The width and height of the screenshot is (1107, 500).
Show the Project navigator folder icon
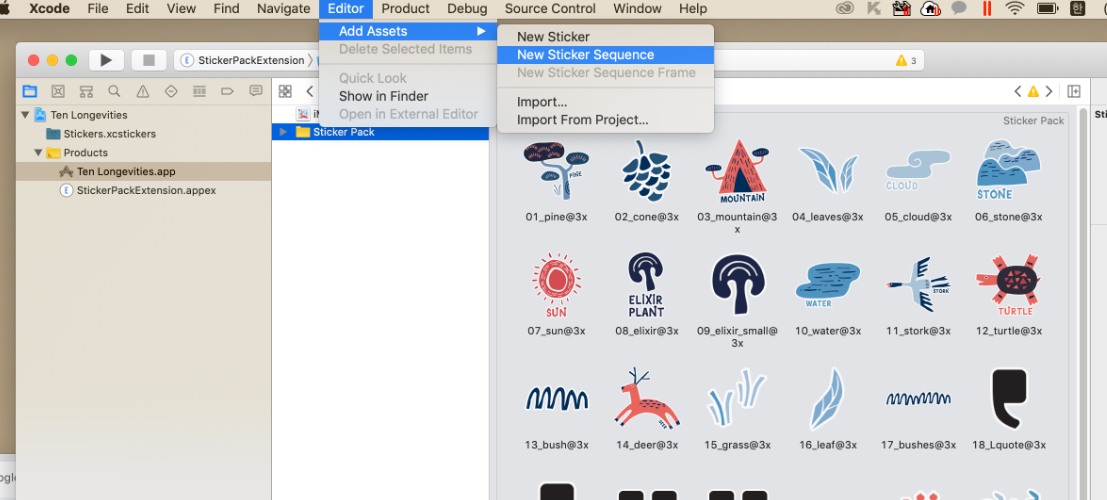30,91
